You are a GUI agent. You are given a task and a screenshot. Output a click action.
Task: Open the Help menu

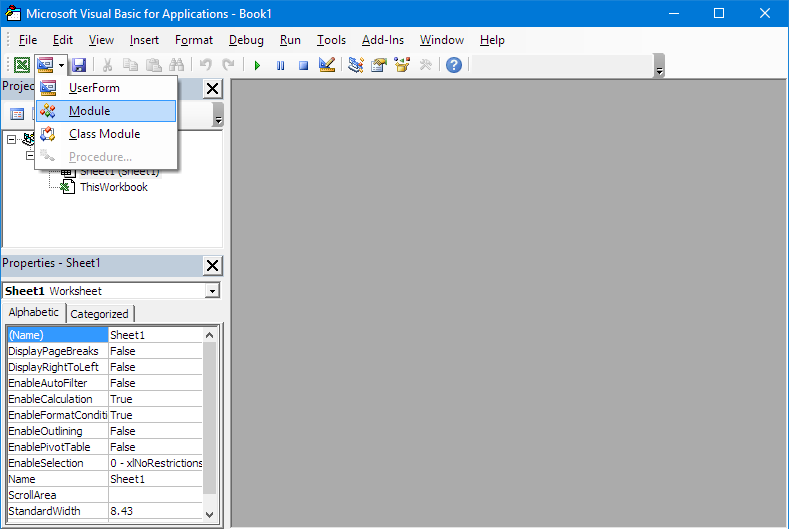(492, 40)
